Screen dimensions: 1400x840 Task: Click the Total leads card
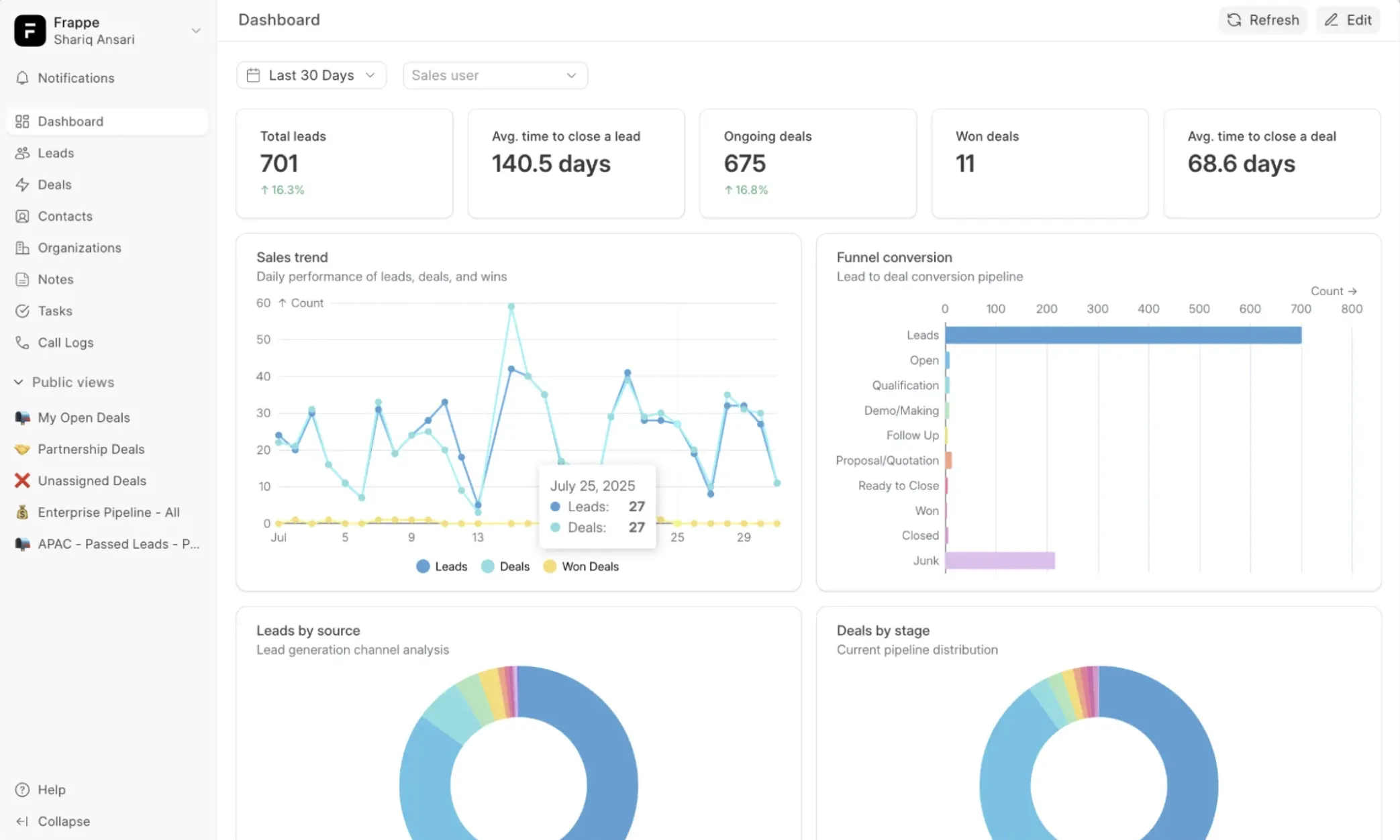pos(344,164)
